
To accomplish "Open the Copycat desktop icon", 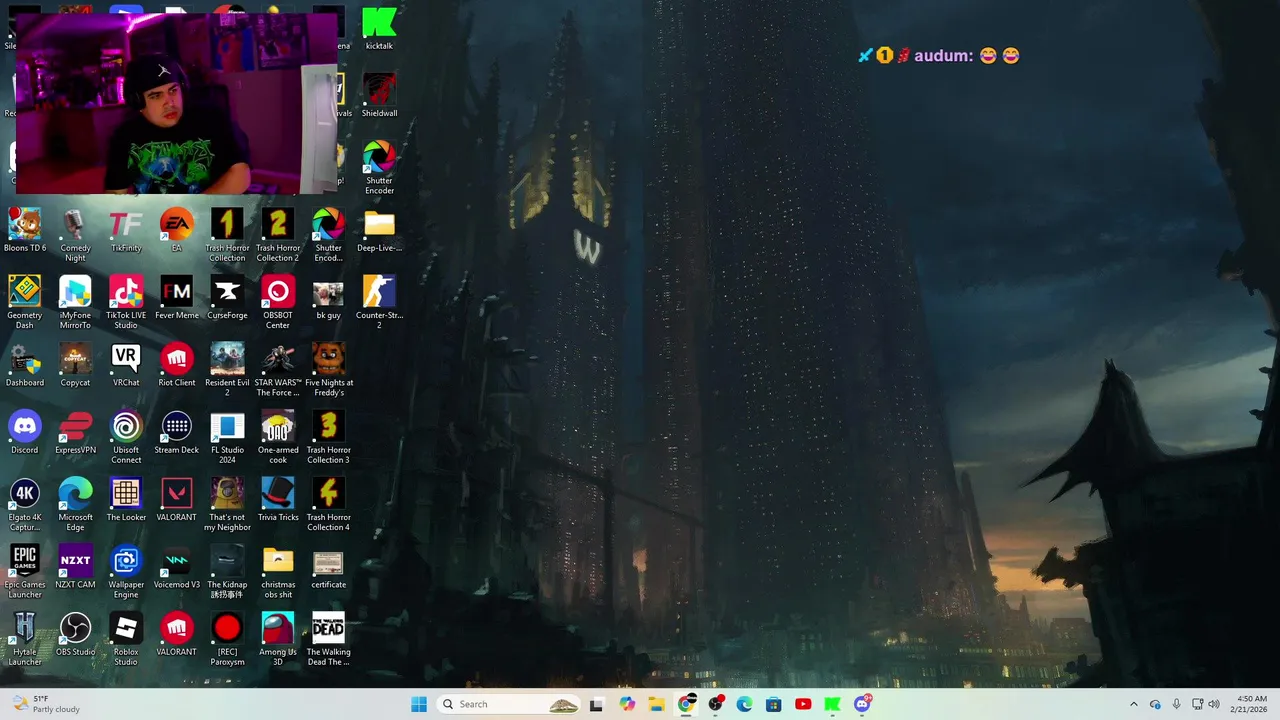I will tap(75, 365).
